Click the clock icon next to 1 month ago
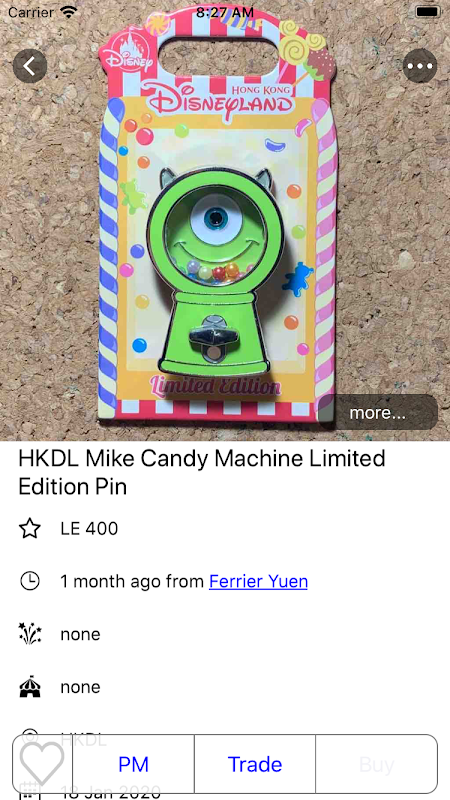Screen dimensions: 450x800 pos(30,581)
